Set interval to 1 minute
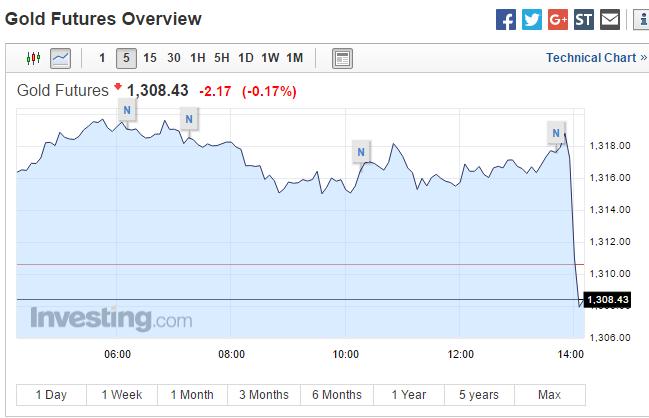Image resolution: width=649 pixels, height=418 pixels. coord(102,58)
